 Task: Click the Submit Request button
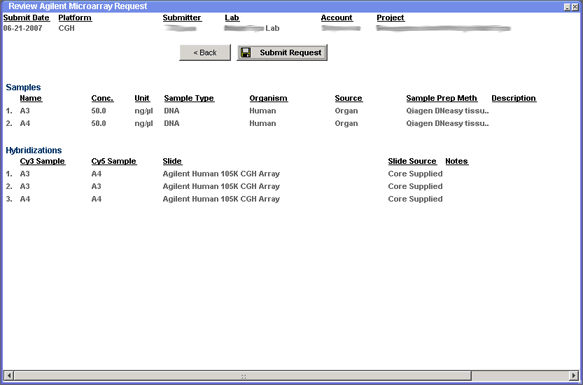(x=282, y=52)
